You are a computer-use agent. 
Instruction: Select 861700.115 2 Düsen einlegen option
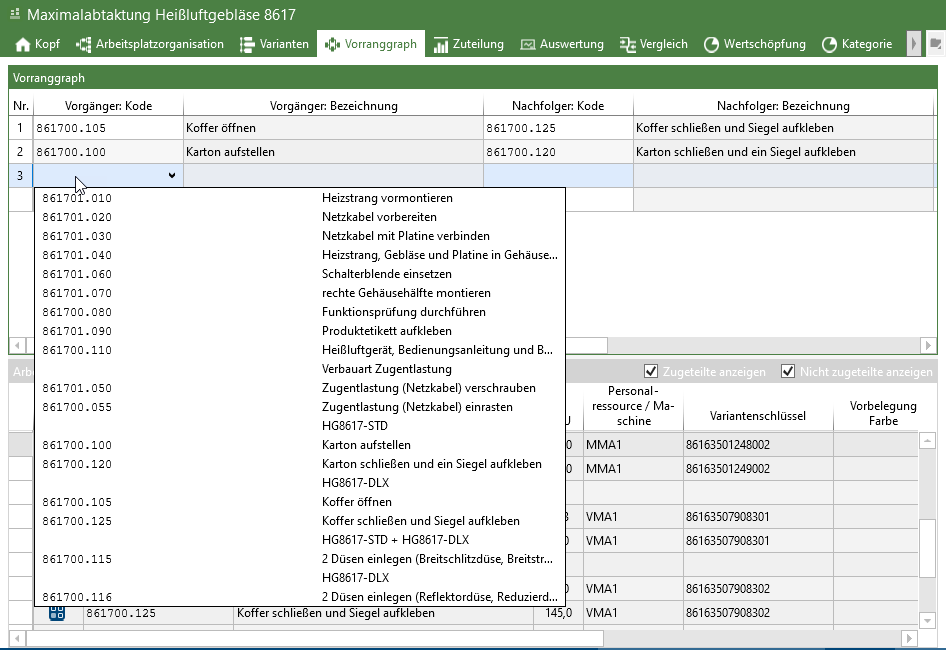[300, 559]
